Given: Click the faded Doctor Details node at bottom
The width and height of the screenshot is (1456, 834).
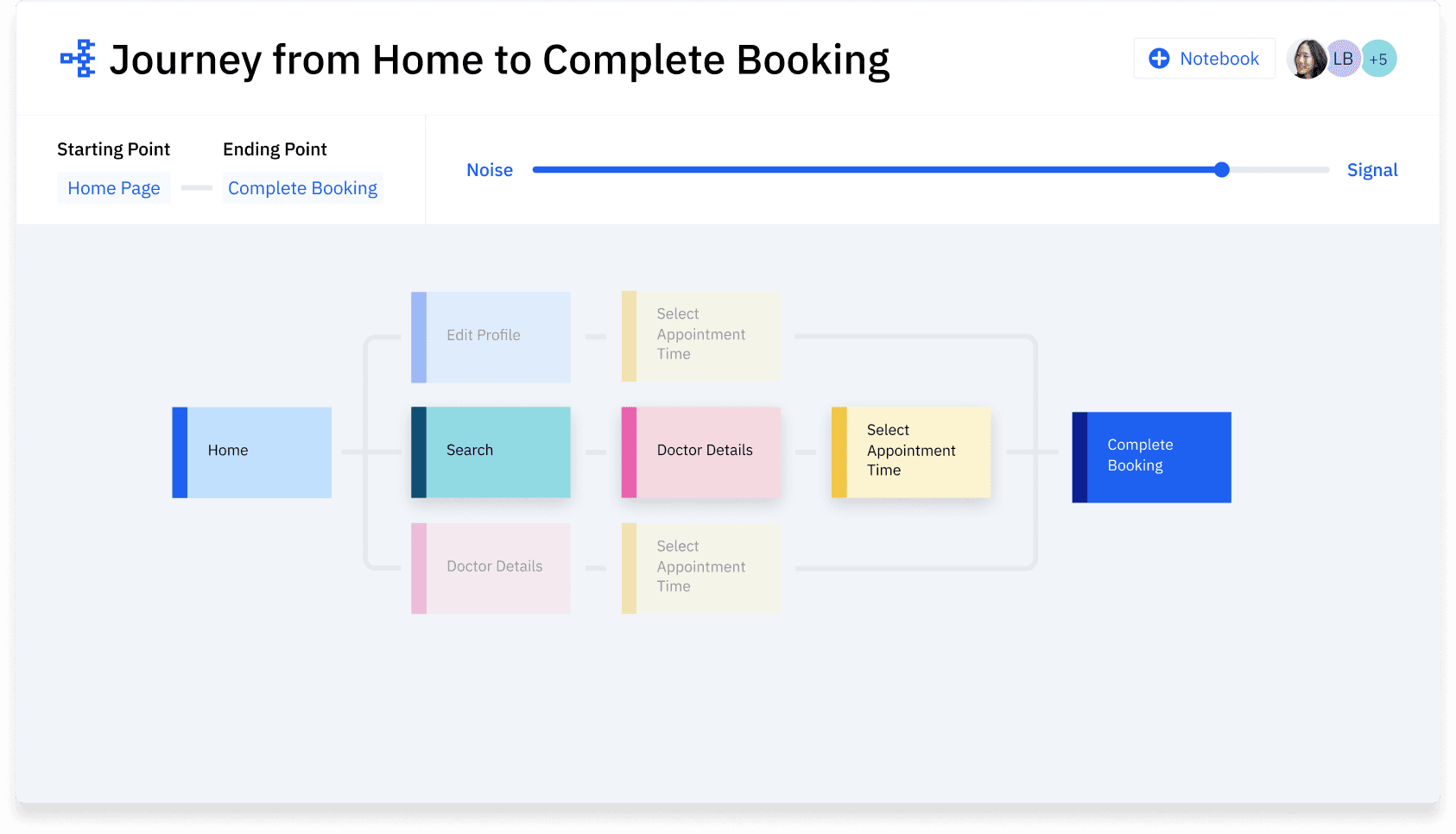Looking at the screenshot, I should coord(491,568).
